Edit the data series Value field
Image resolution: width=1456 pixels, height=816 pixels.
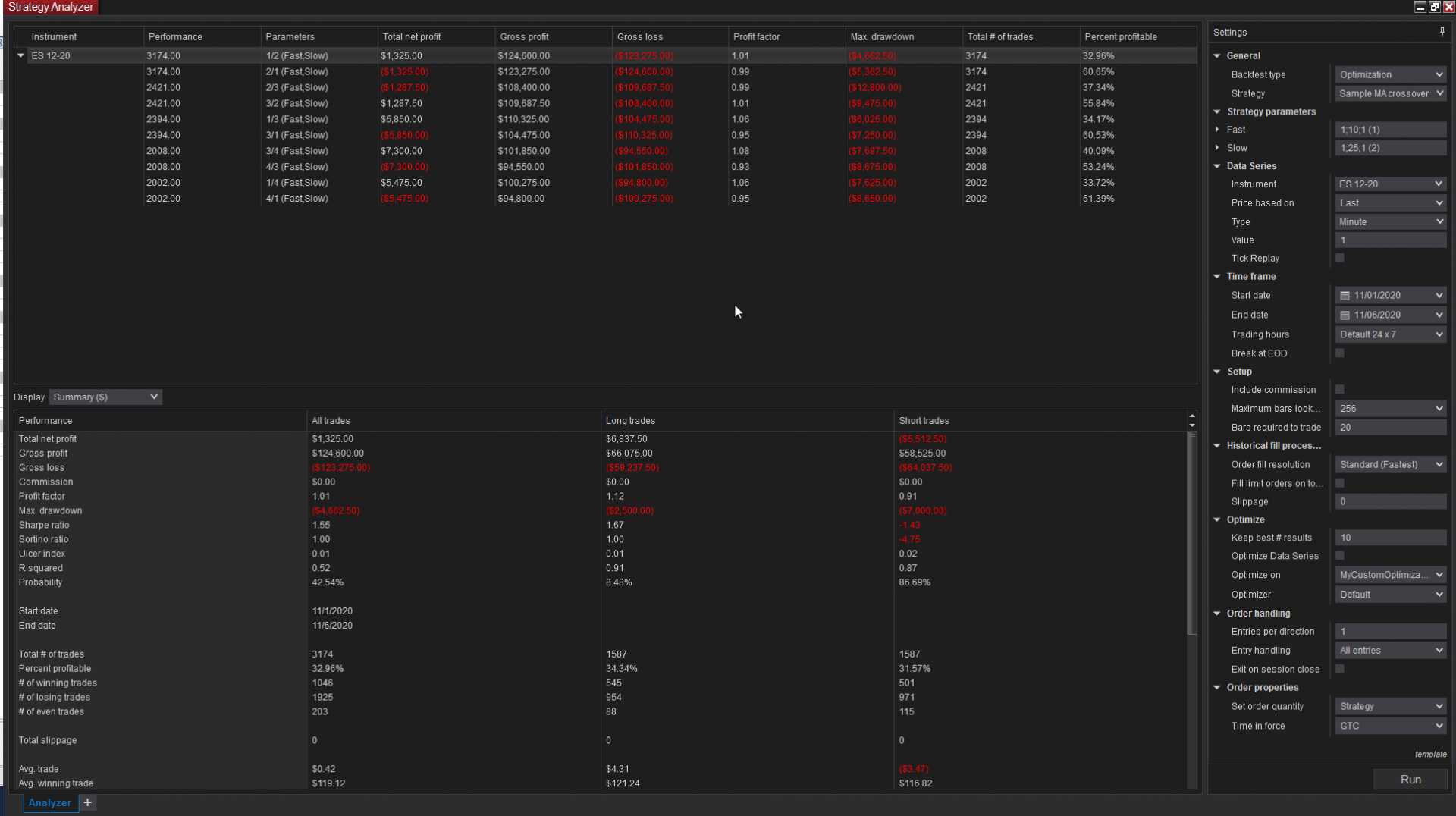click(1391, 240)
